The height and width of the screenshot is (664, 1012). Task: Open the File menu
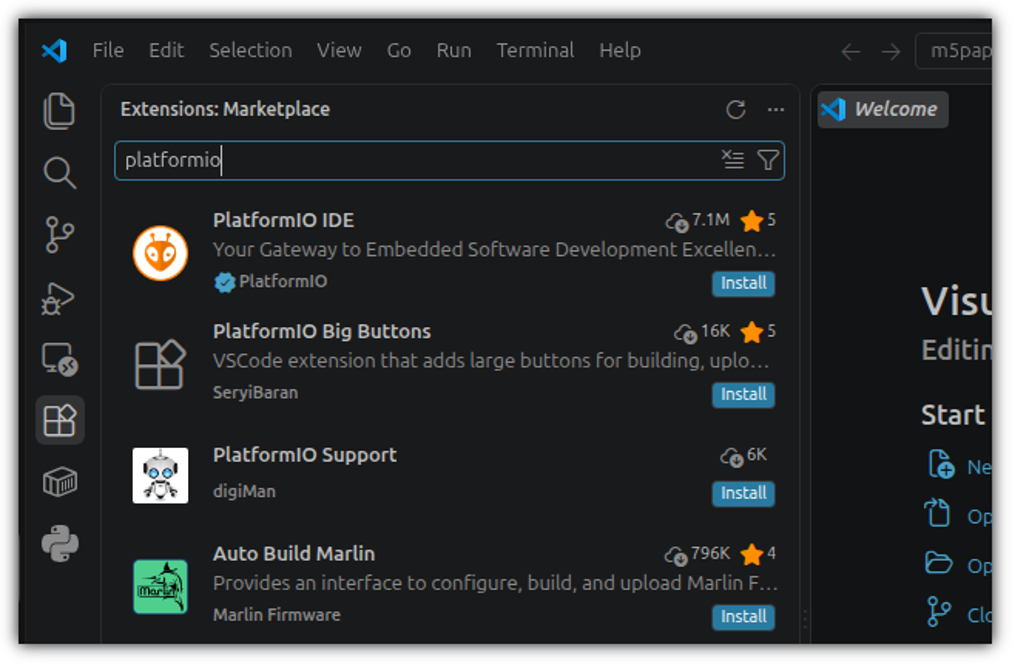click(108, 50)
